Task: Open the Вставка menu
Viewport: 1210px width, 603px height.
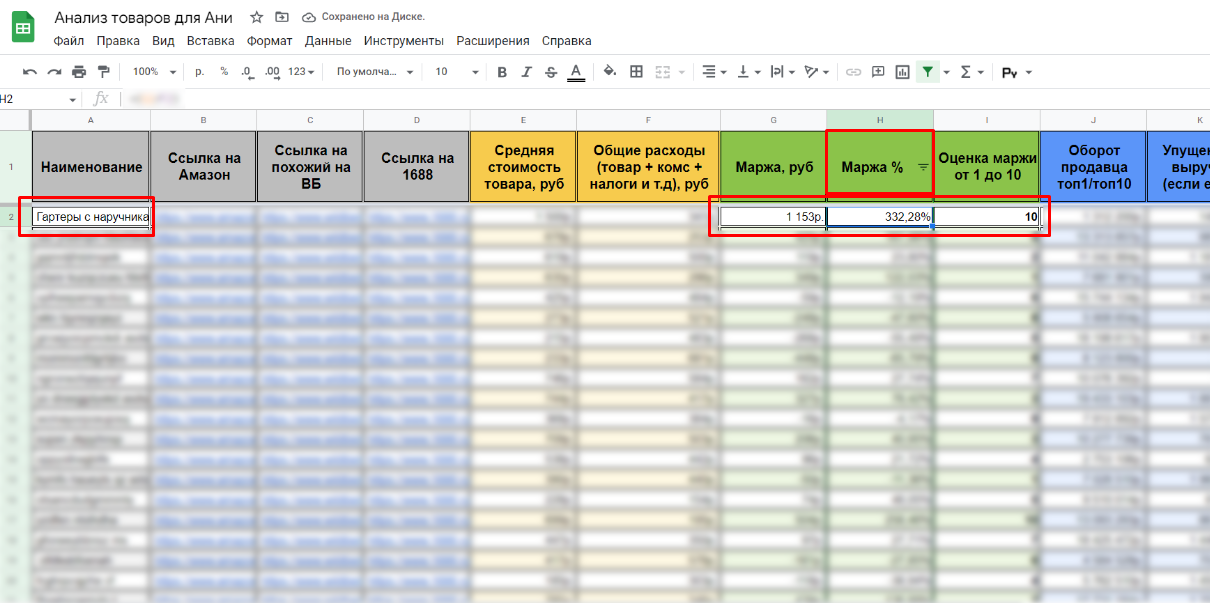Action: pos(210,41)
